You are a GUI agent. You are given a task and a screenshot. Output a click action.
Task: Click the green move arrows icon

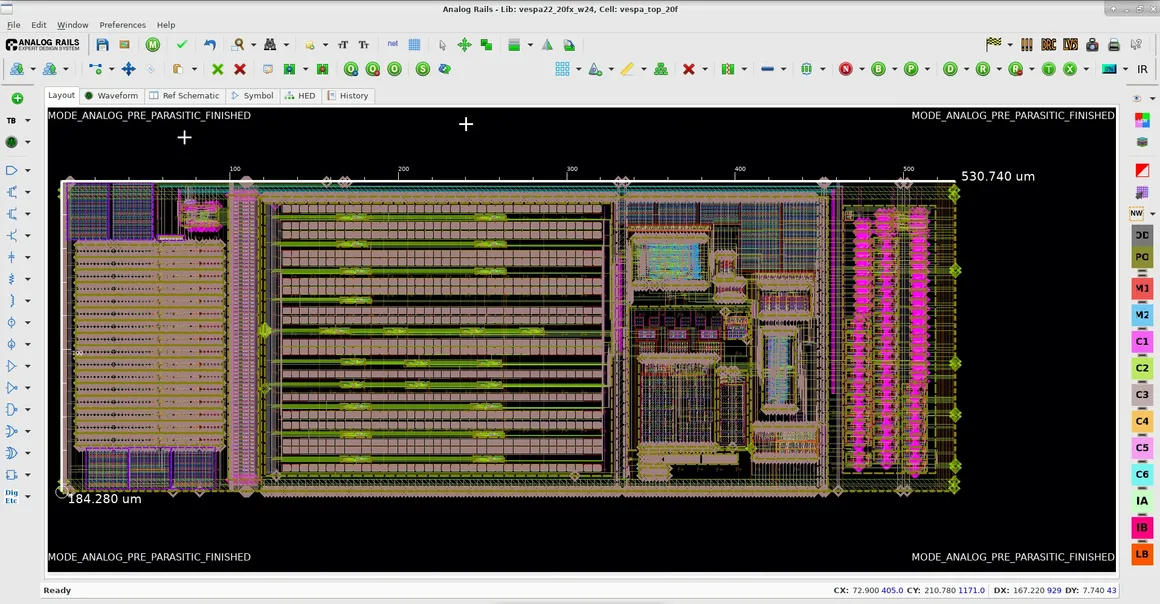tap(464, 45)
